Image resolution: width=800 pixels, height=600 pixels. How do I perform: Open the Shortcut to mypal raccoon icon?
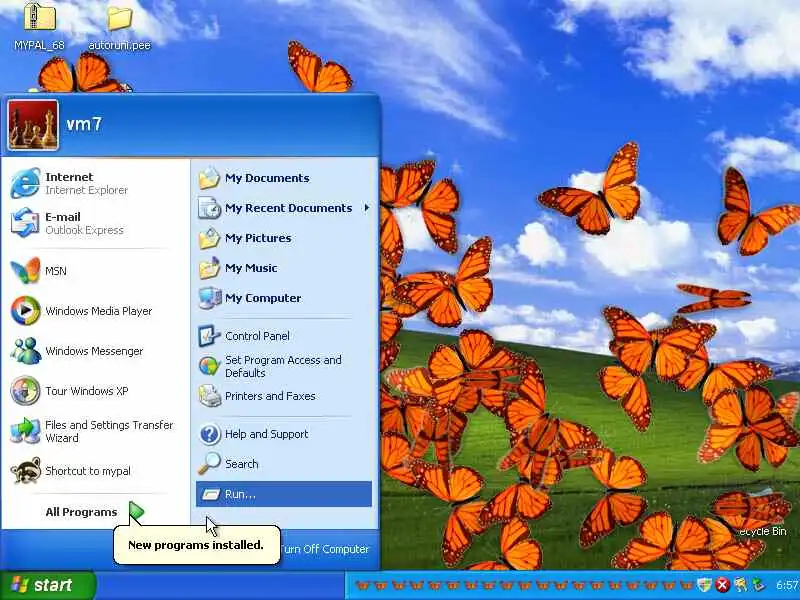tap(26, 470)
